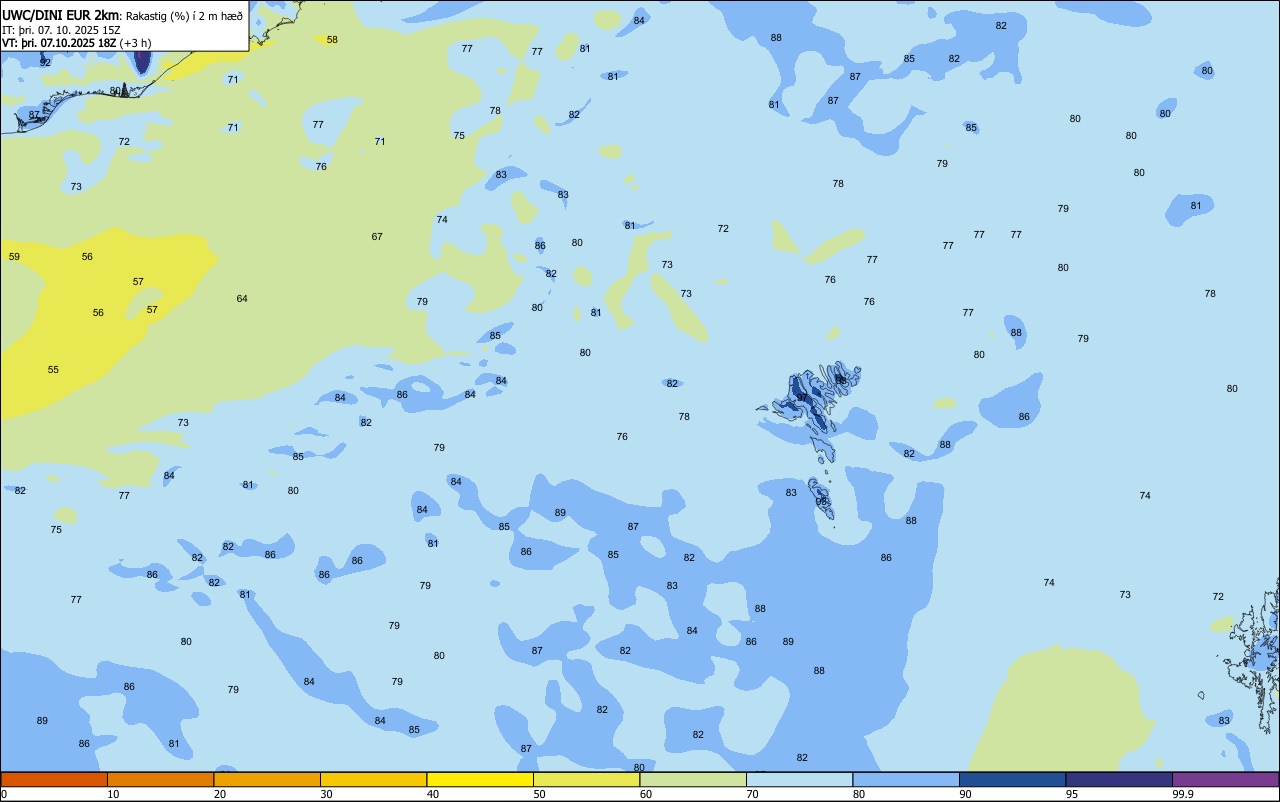Screen dimensions: 1280x802
Task: Click the humidity value 55 in yellow area
Action: tap(53, 370)
